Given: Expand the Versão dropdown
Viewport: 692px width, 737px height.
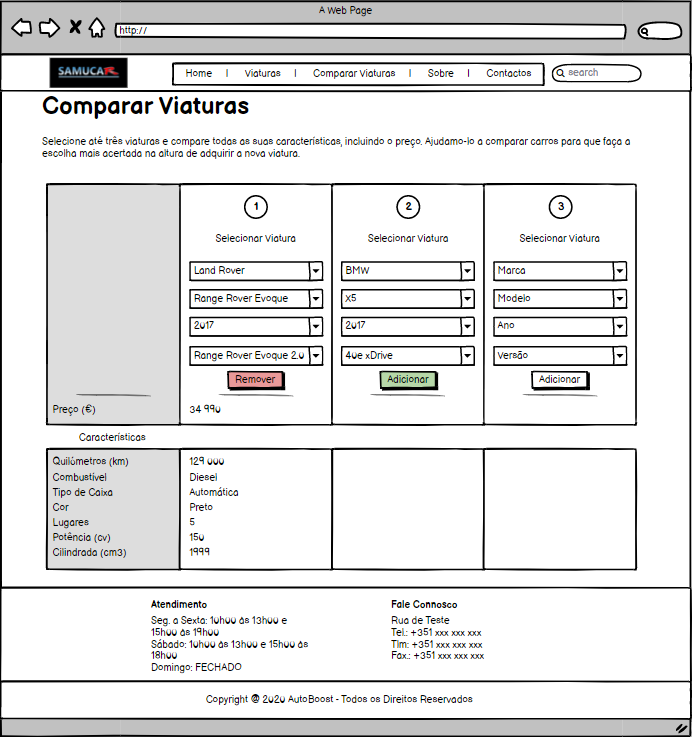Looking at the screenshot, I should click(x=560, y=355).
